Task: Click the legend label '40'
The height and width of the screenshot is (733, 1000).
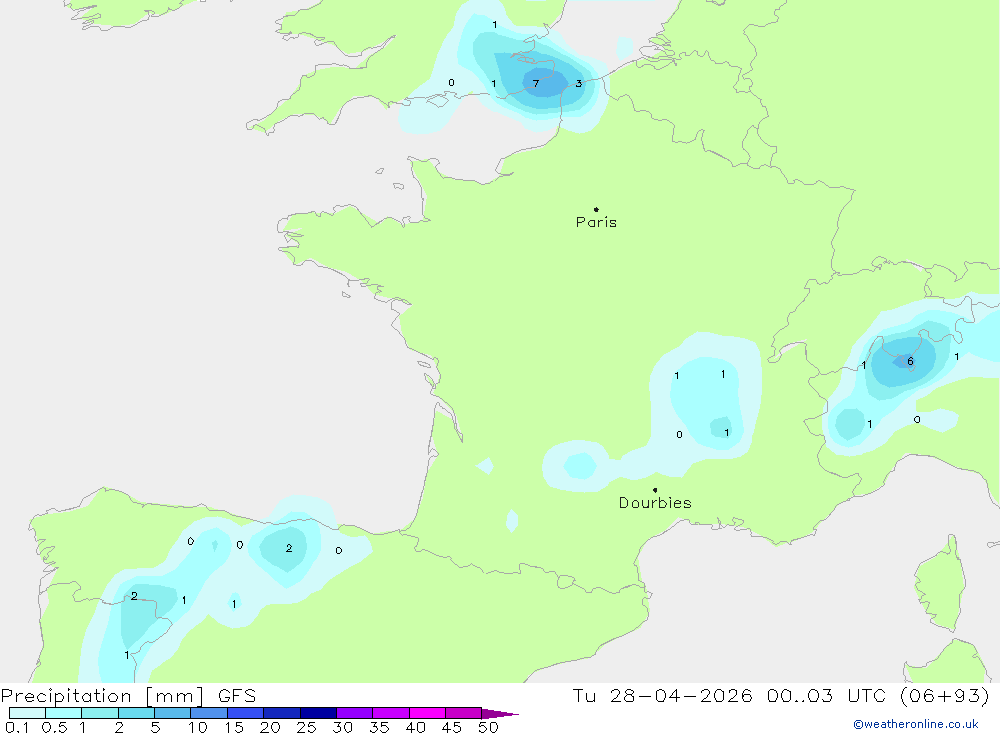Action: point(415,727)
